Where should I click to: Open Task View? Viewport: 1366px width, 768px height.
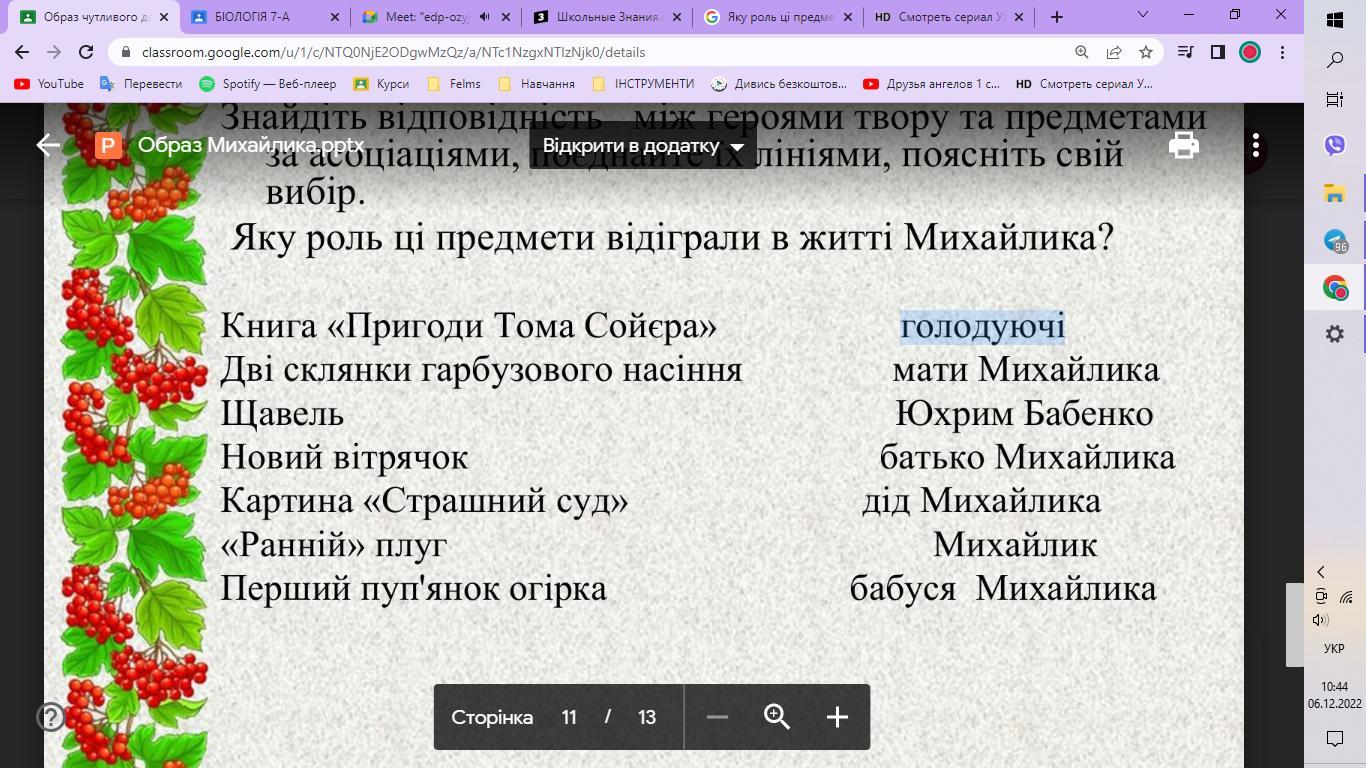pyautogui.click(x=1334, y=99)
